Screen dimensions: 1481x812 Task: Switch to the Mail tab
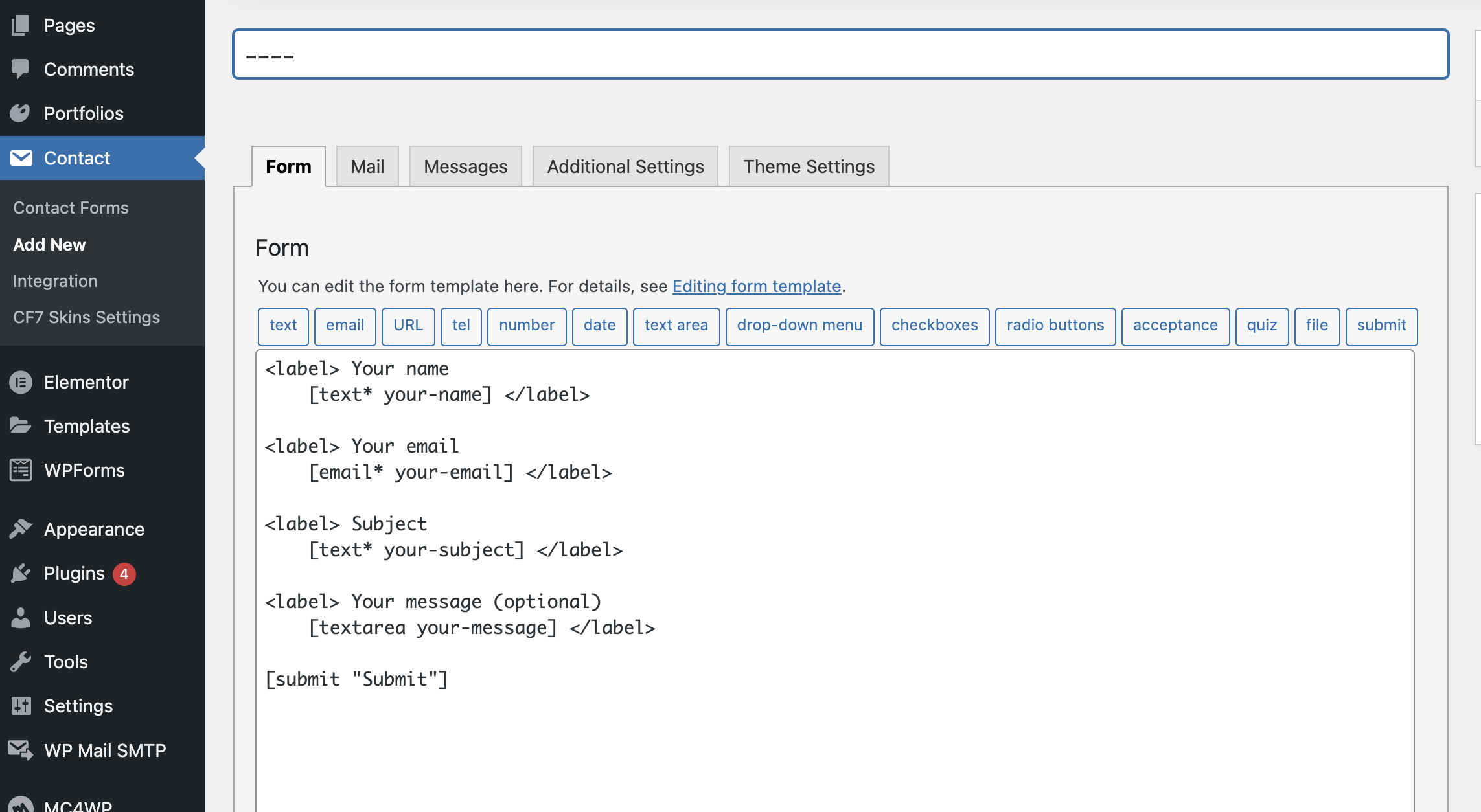click(x=367, y=166)
